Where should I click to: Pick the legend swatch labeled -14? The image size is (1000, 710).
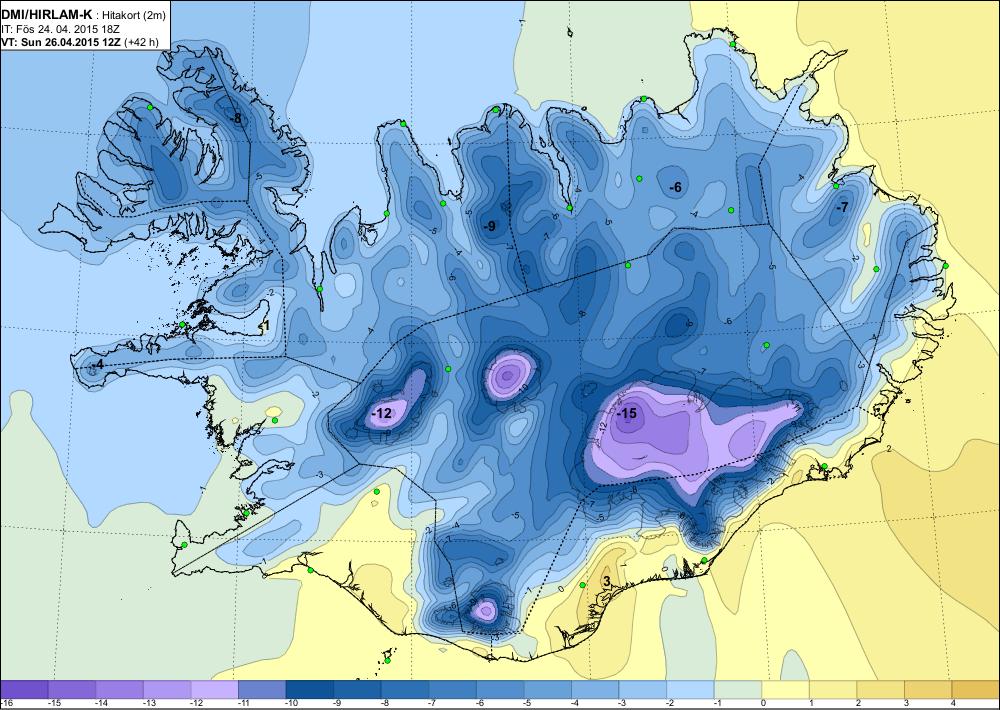pyautogui.click(x=119, y=690)
